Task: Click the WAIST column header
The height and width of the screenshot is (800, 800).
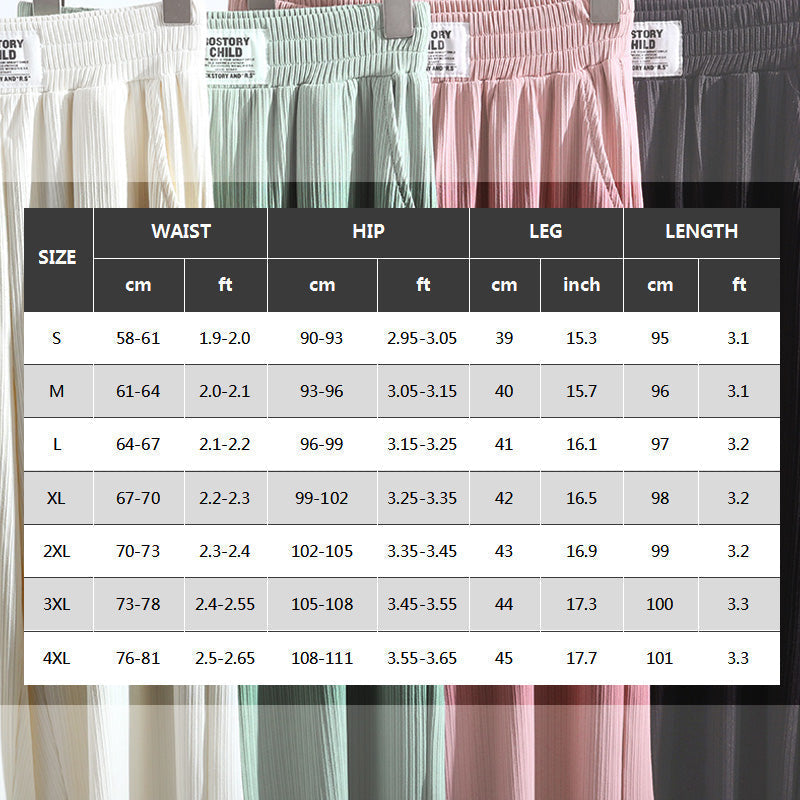Action: coord(180,232)
